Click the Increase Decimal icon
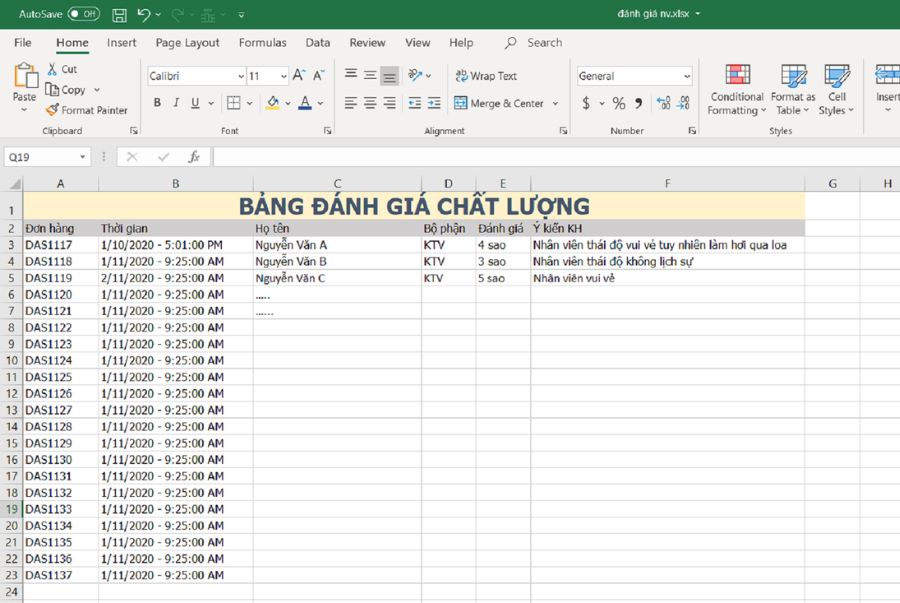The image size is (900, 603). click(x=664, y=103)
